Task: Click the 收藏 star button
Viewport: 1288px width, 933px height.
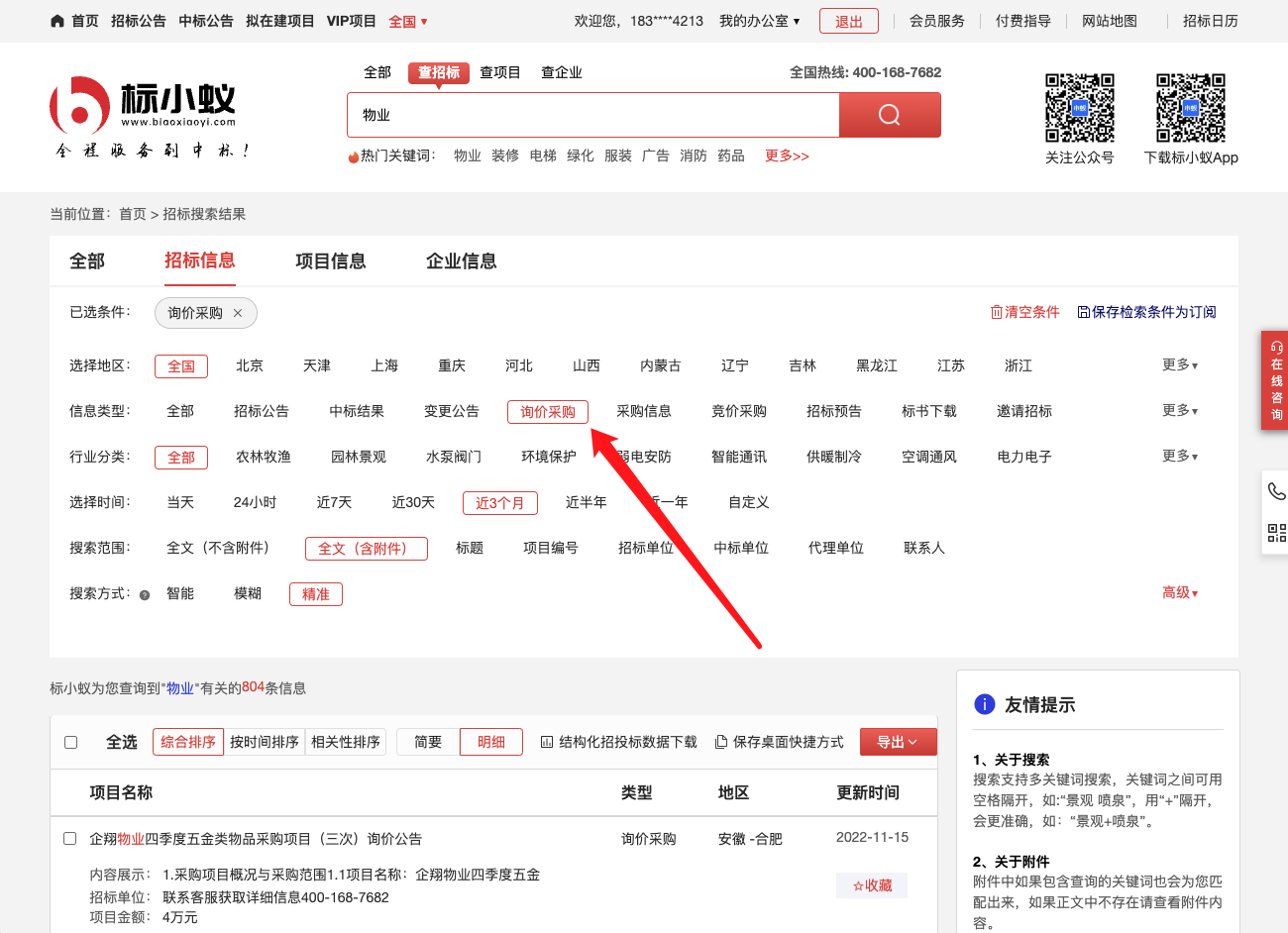Action: [872, 885]
